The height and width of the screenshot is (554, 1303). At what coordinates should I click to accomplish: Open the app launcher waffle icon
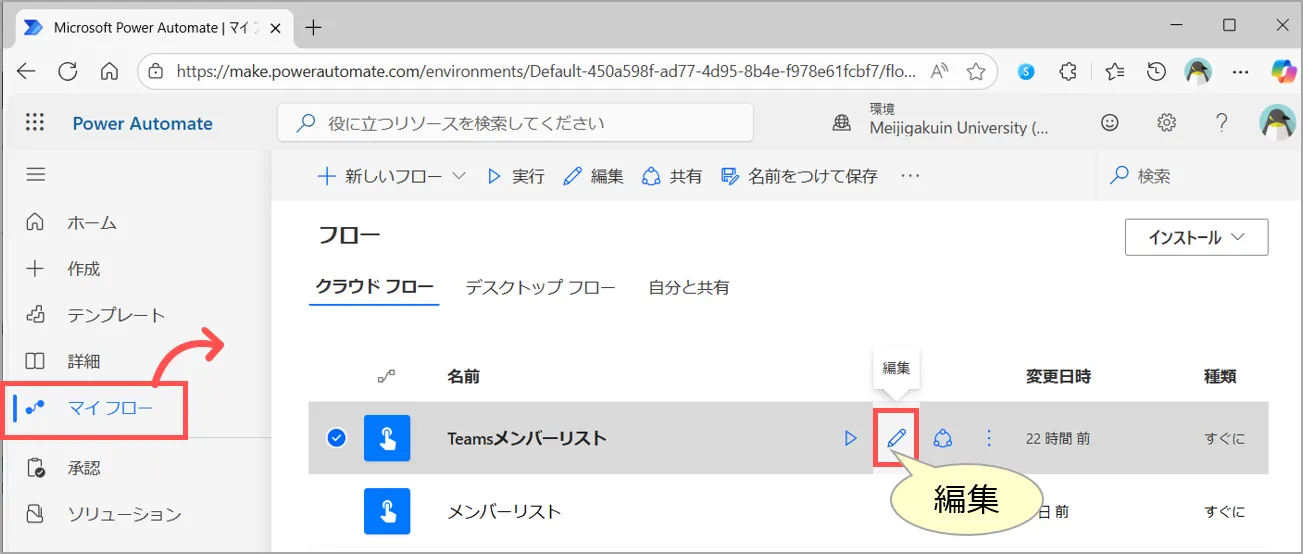pyautogui.click(x=35, y=123)
